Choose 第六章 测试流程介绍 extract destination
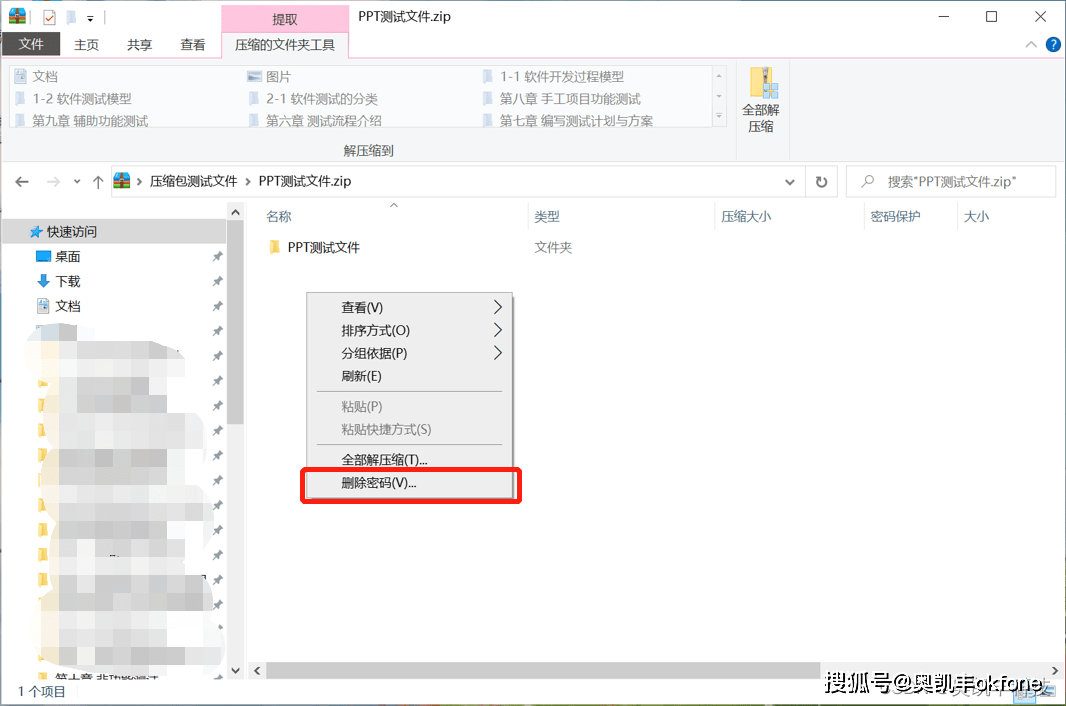This screenshot has width=1066, height=706. pyautogui.click(x=315, y=121)
